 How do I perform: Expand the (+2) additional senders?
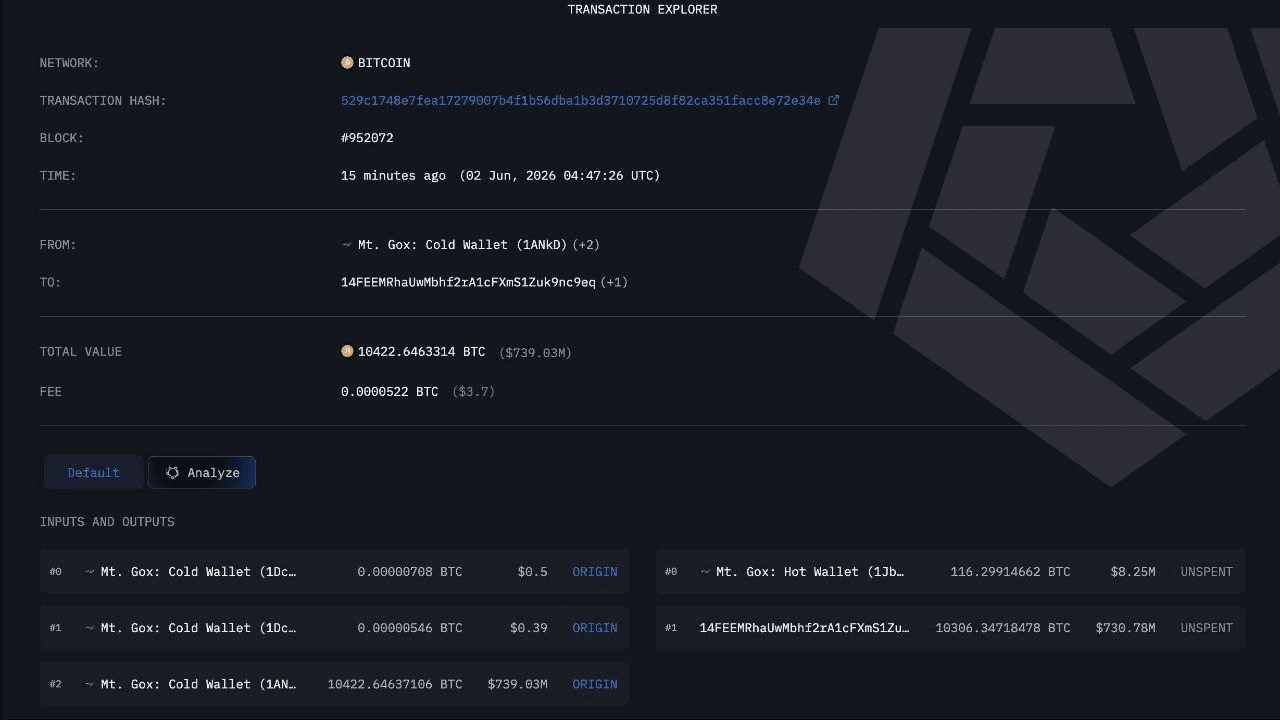tap(586, 245)
